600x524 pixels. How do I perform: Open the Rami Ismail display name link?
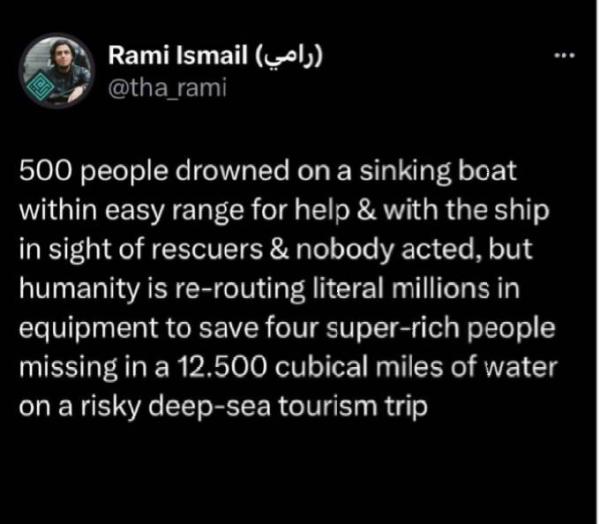coord(178,56)
